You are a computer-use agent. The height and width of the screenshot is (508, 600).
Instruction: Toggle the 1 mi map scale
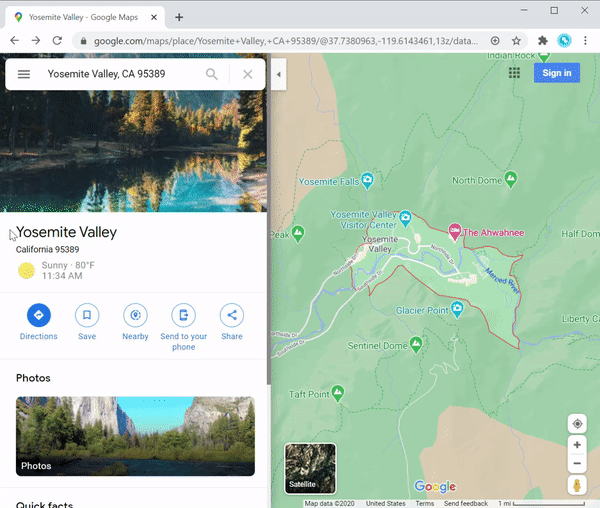541,503
